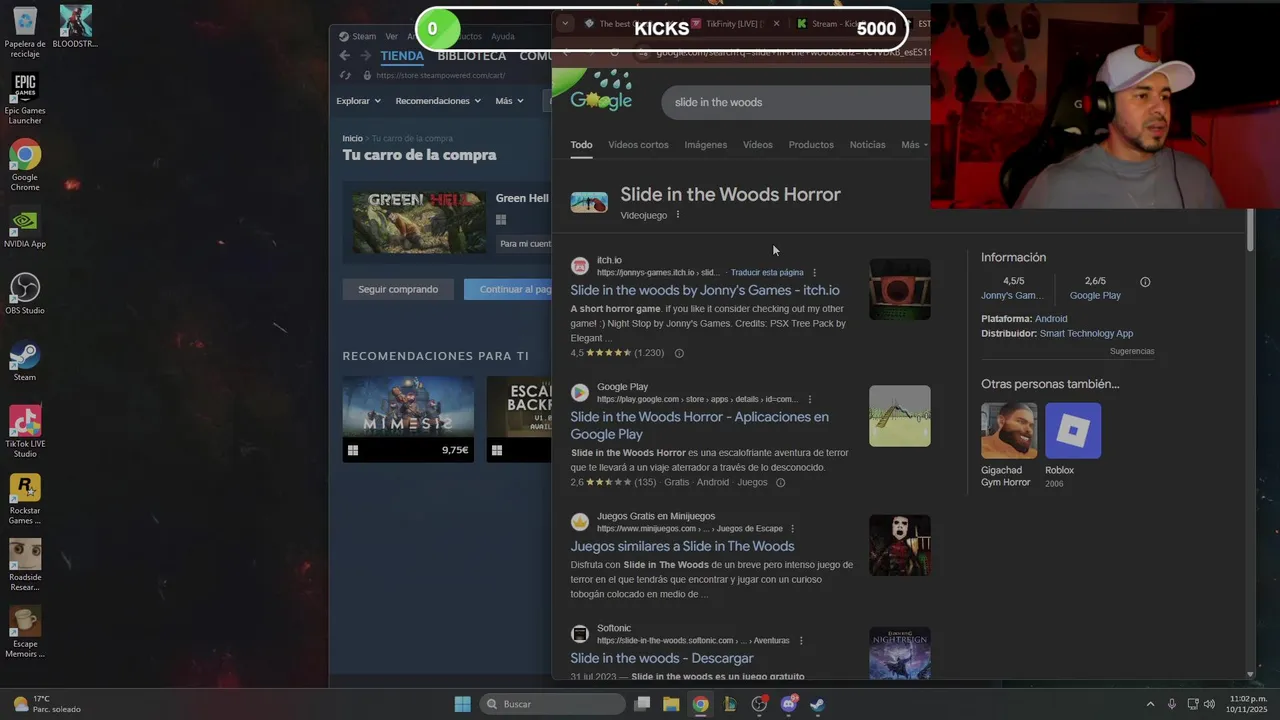
Task: Open the Minijuegos result options menu
Action: (793, 528)
